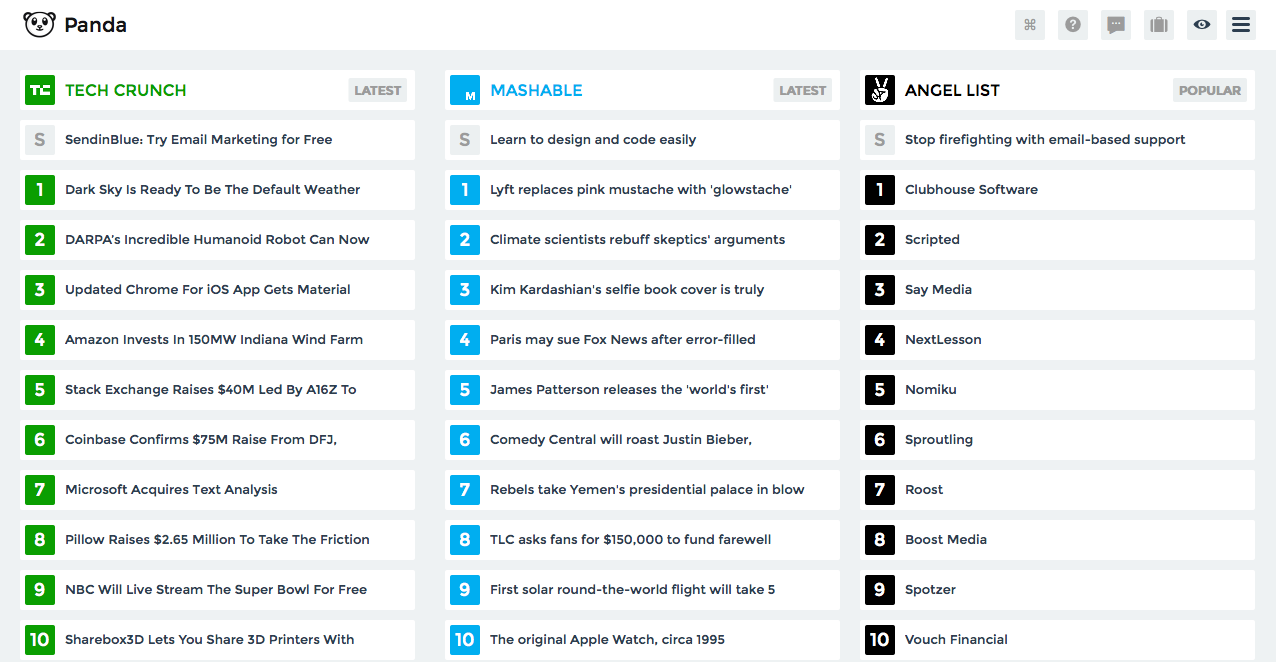Click the Angel List peace-hand icon
This screenshot has height=662, width=1276.
click(880, 90)
